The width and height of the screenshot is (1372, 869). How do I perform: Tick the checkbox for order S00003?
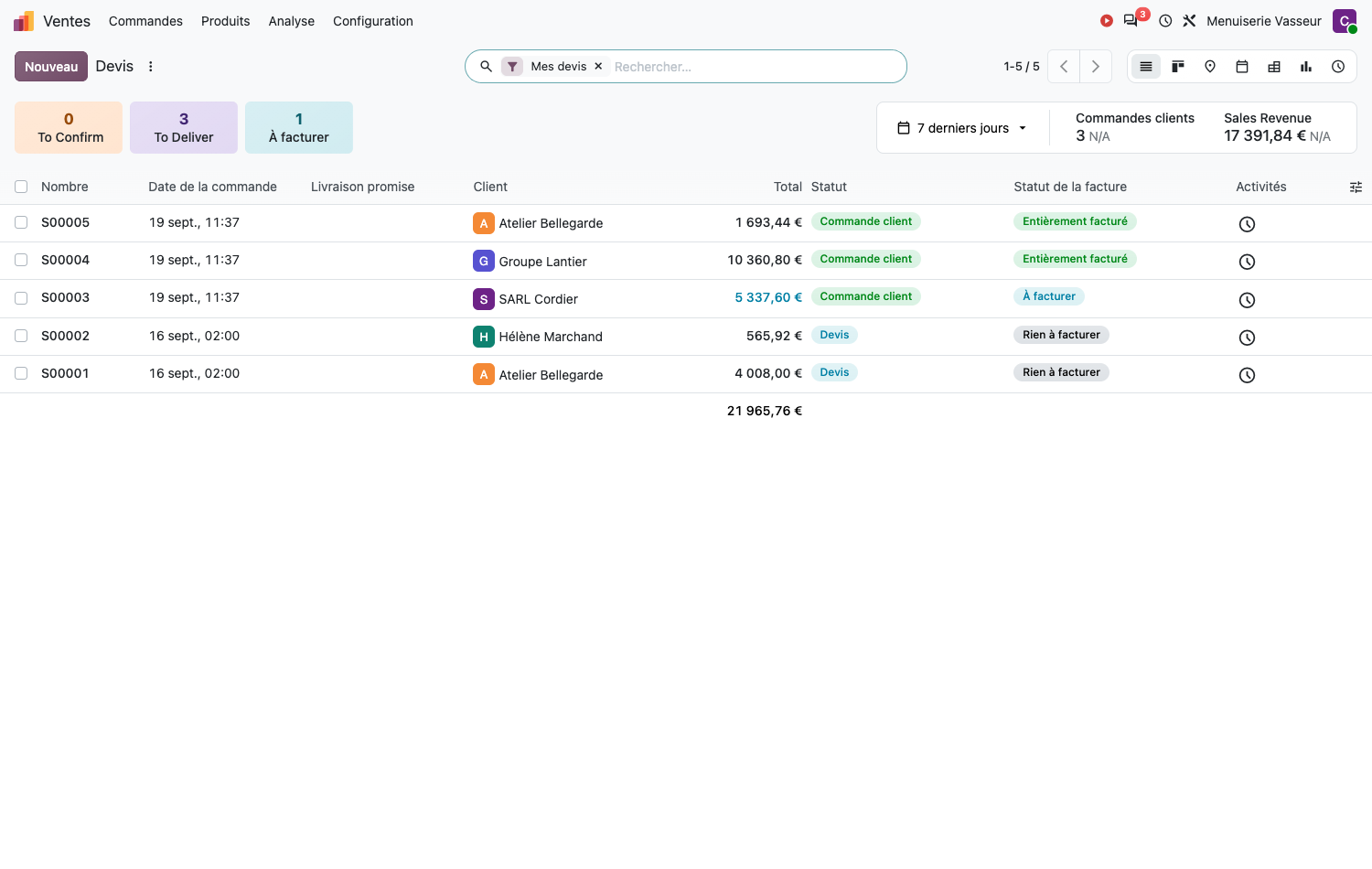point(21,297)
